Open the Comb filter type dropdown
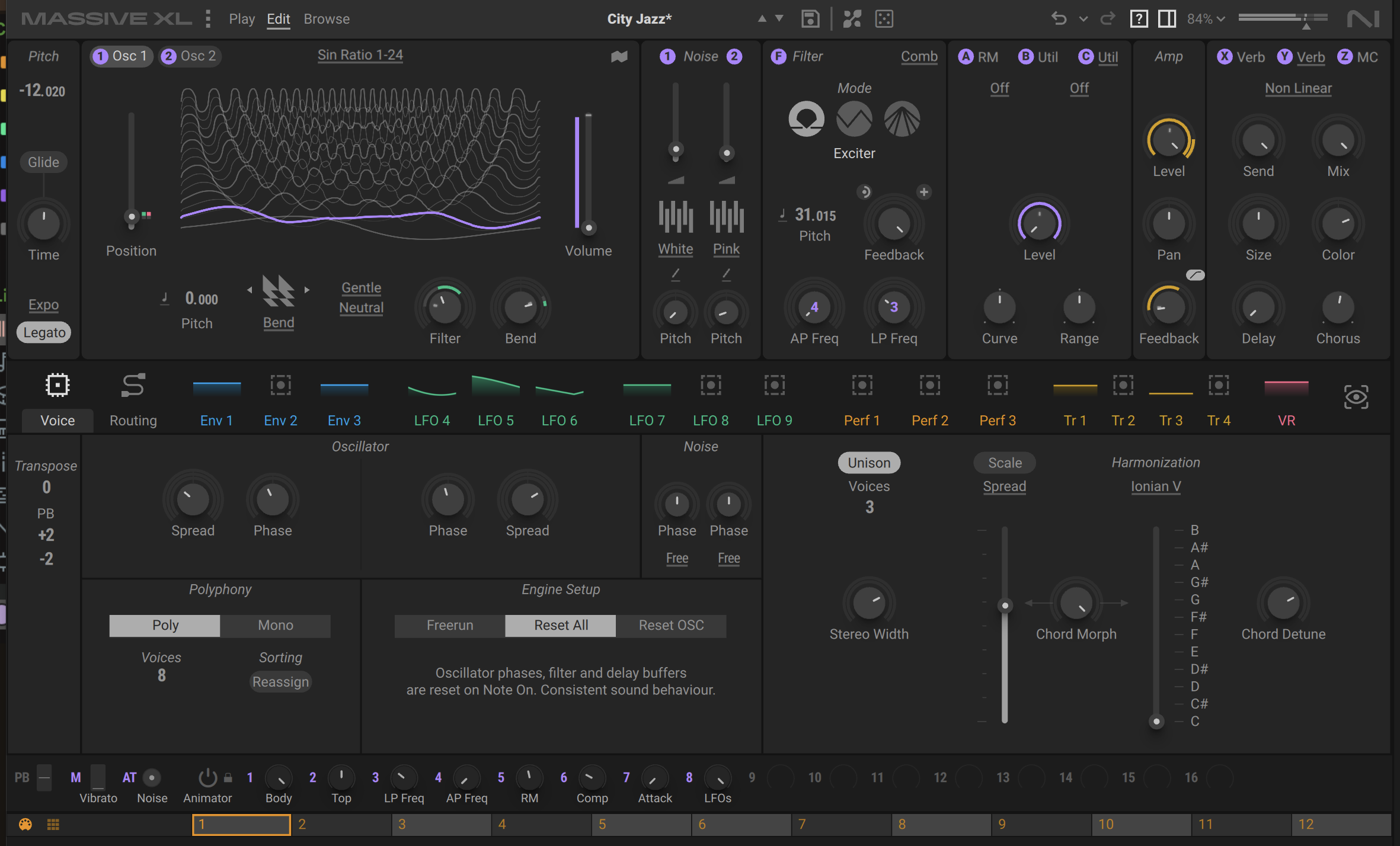This screenshot has height=846, width=1400. 919,56
